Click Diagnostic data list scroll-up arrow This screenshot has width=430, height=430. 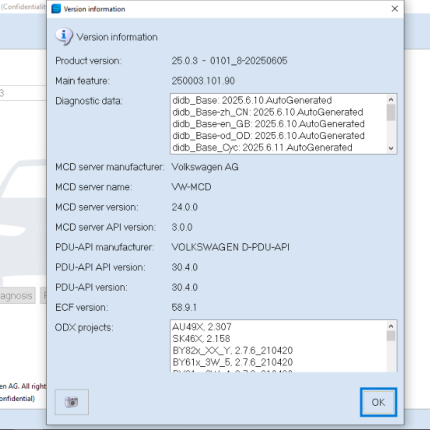[x=391, y=99]
